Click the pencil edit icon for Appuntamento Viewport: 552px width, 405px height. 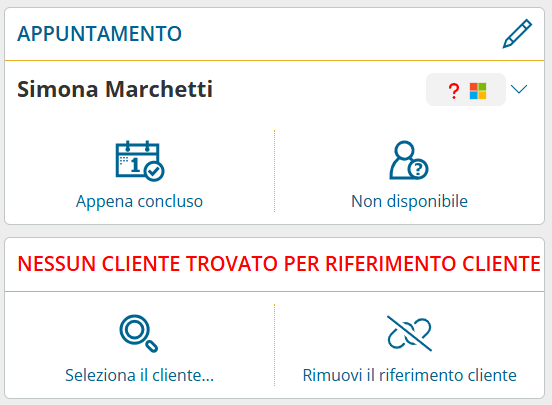(x=517, y=34)
